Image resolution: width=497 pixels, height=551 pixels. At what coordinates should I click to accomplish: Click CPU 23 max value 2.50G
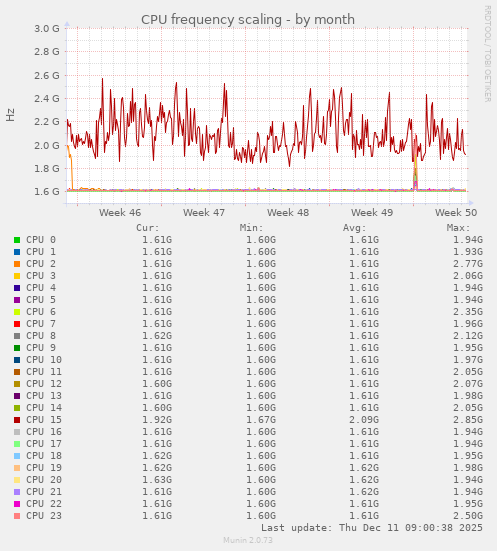pyautogui.click(x=468, y=516)
